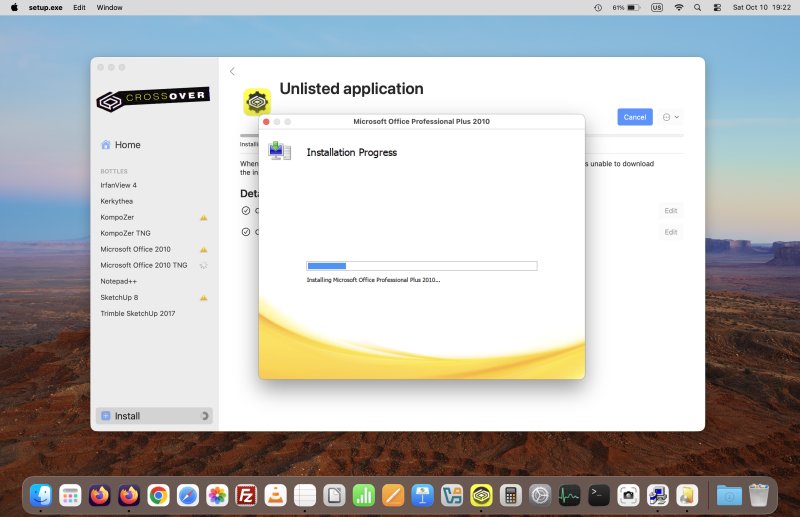800x517 pixels.
Task: Open the Window menu
Action: [x=109, y=8]
